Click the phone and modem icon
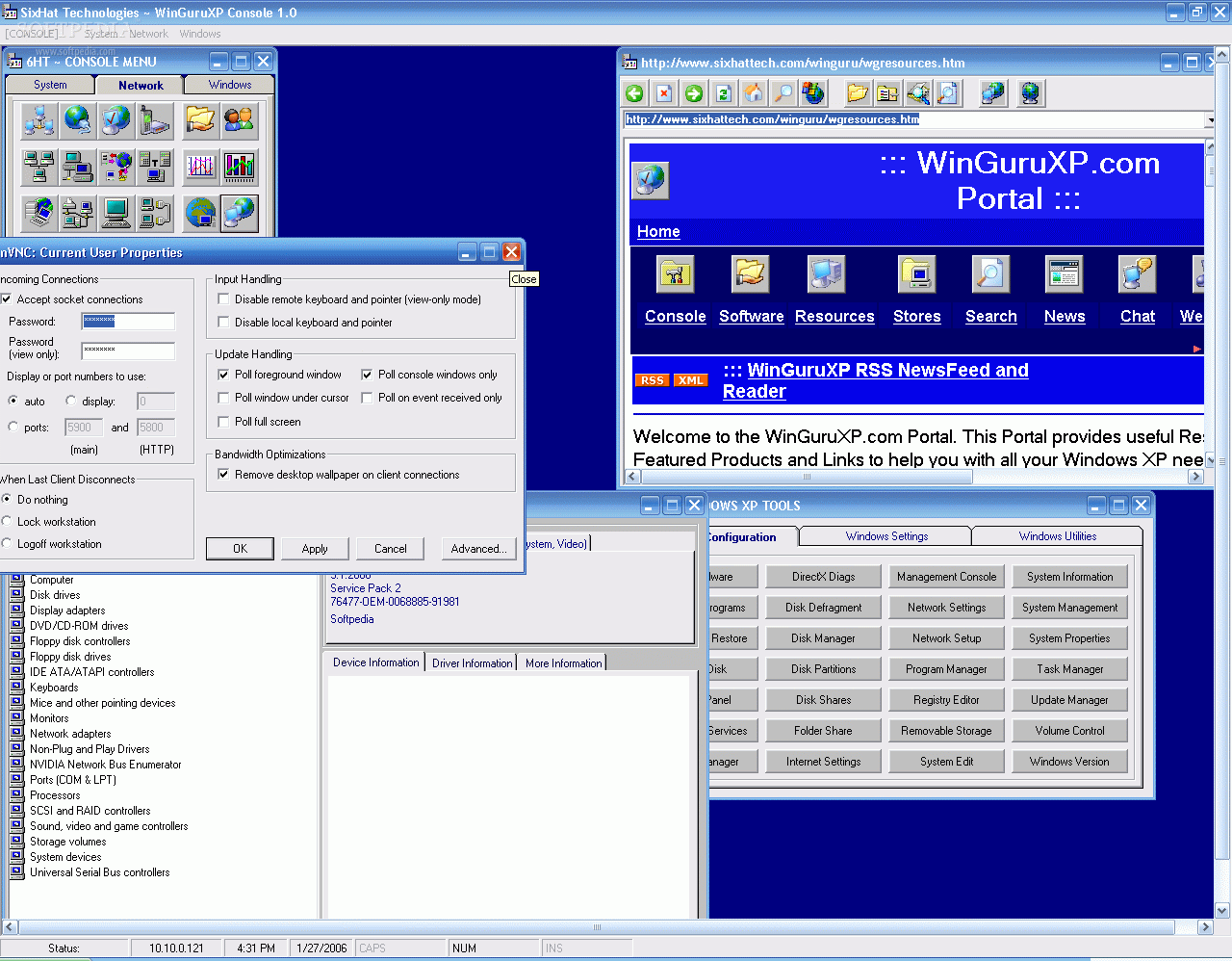This screenshot has width=1232, height=961. [x=154, y=120]
